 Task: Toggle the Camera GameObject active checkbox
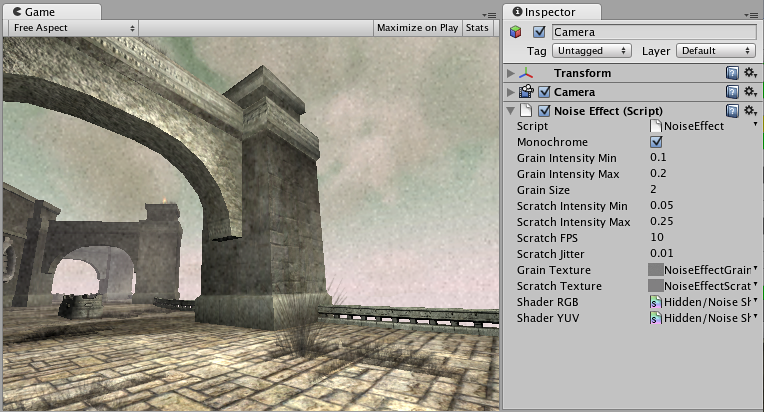[x=539, y=32]
